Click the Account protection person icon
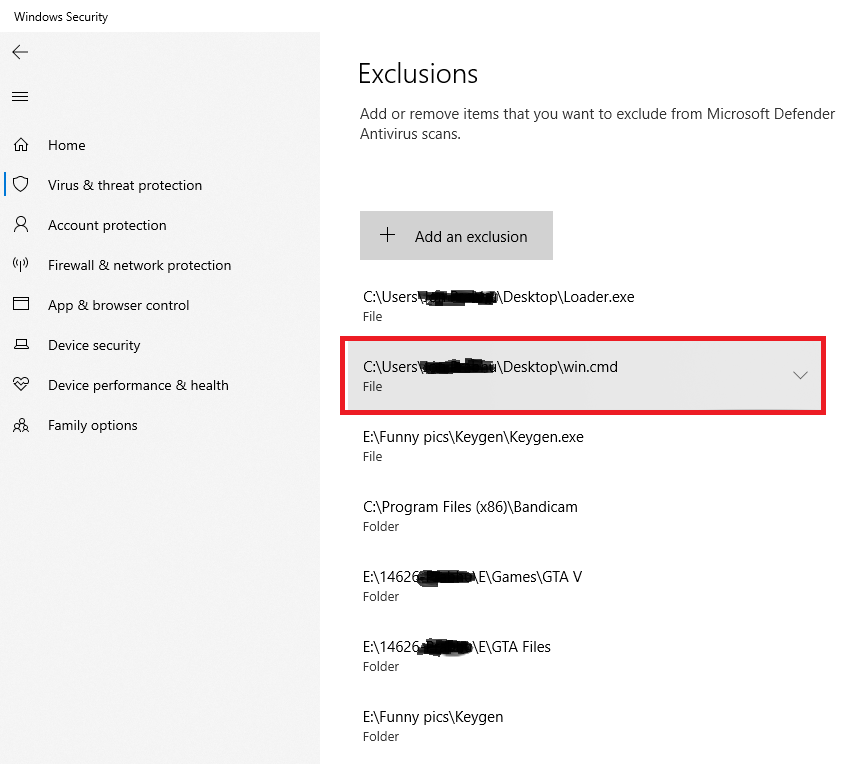844x764 pixels. tap(21, 225)
